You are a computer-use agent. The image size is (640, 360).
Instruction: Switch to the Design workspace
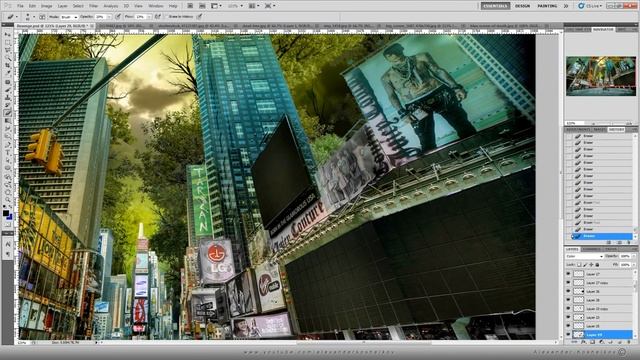click(x=522, y=6)
